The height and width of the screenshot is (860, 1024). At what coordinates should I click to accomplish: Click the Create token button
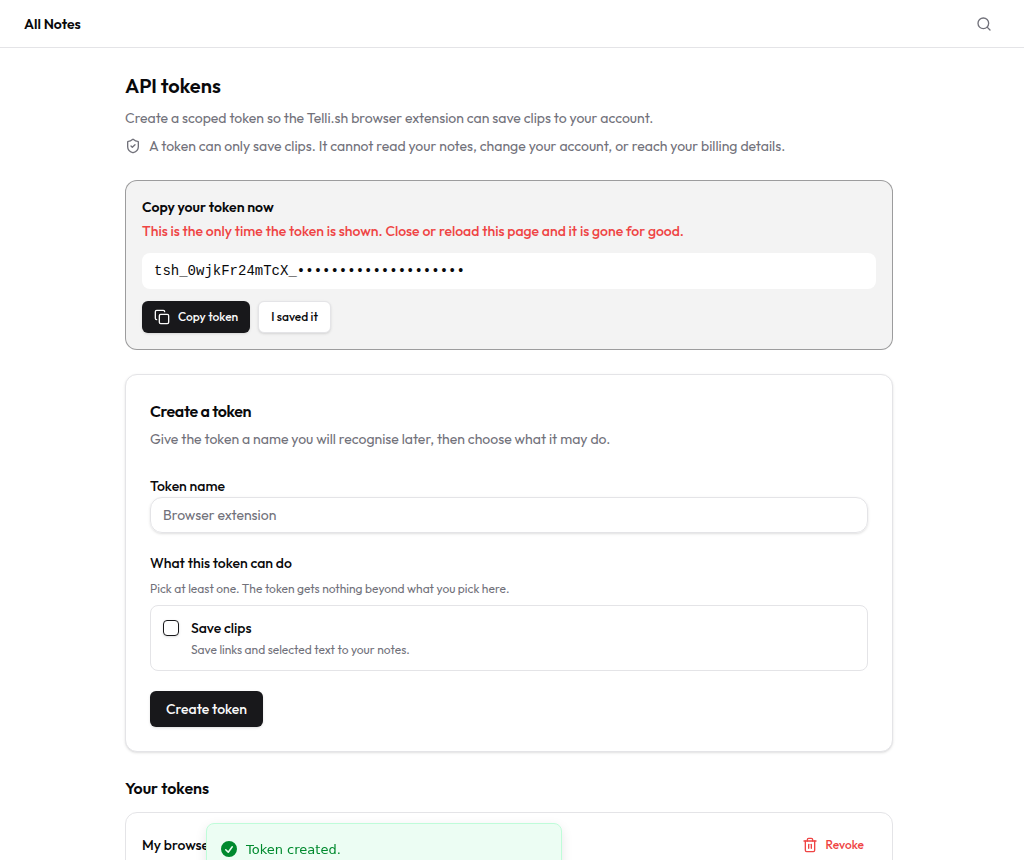click(206, 709)
